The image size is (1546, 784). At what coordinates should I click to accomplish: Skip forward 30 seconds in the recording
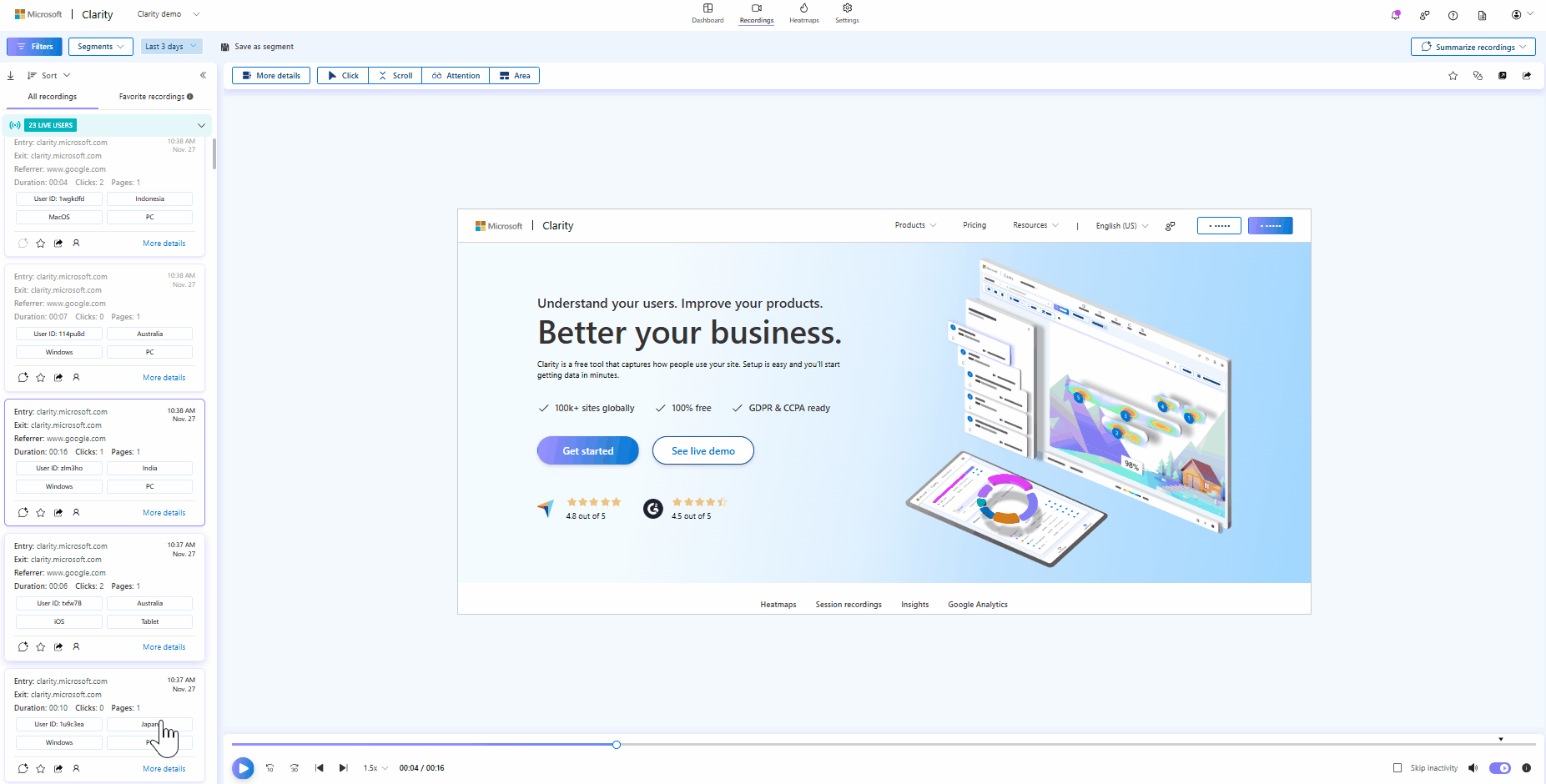coord(294,768)
